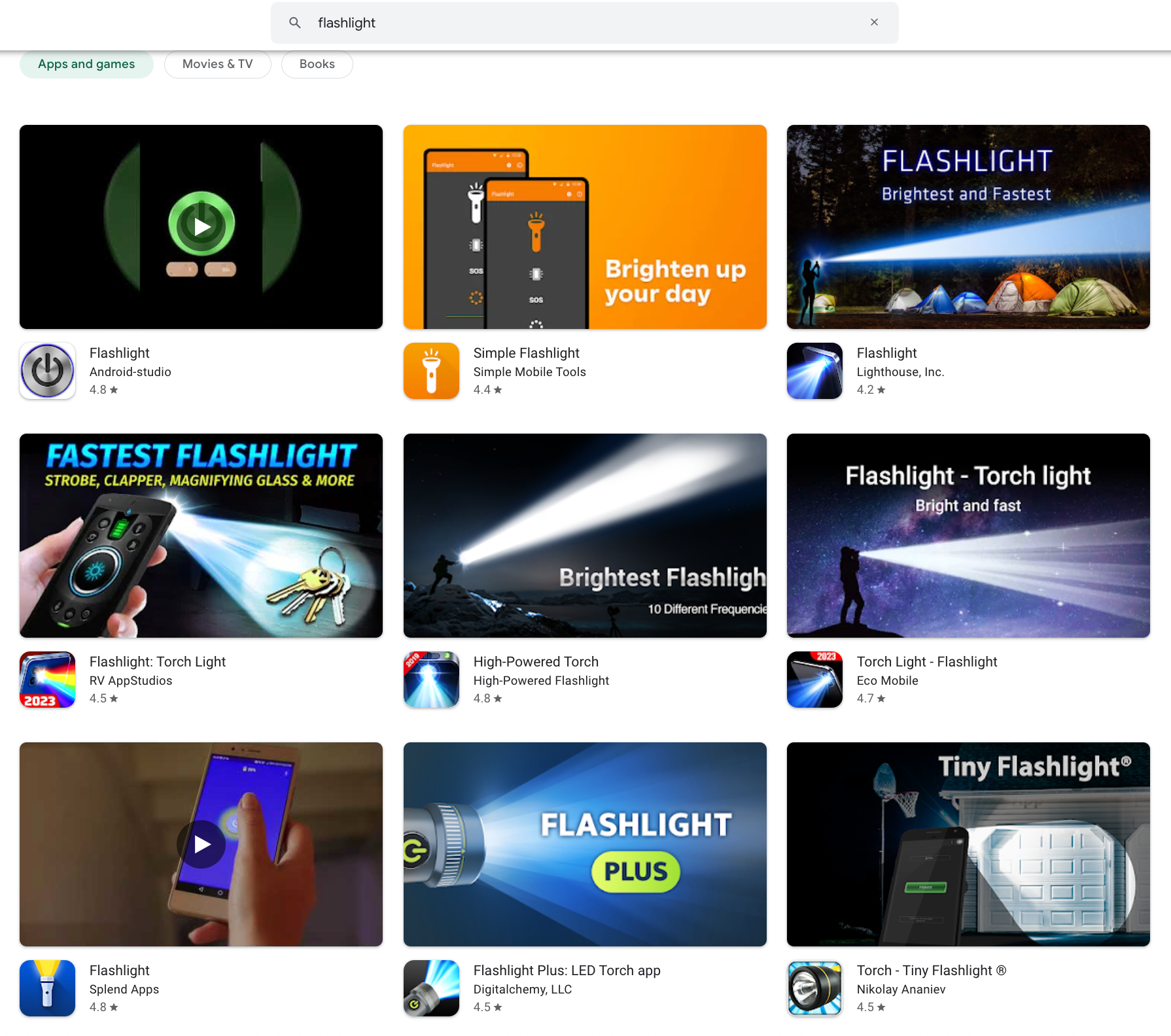Open the Brightest Flashlight mountain banner

(585, 536)
